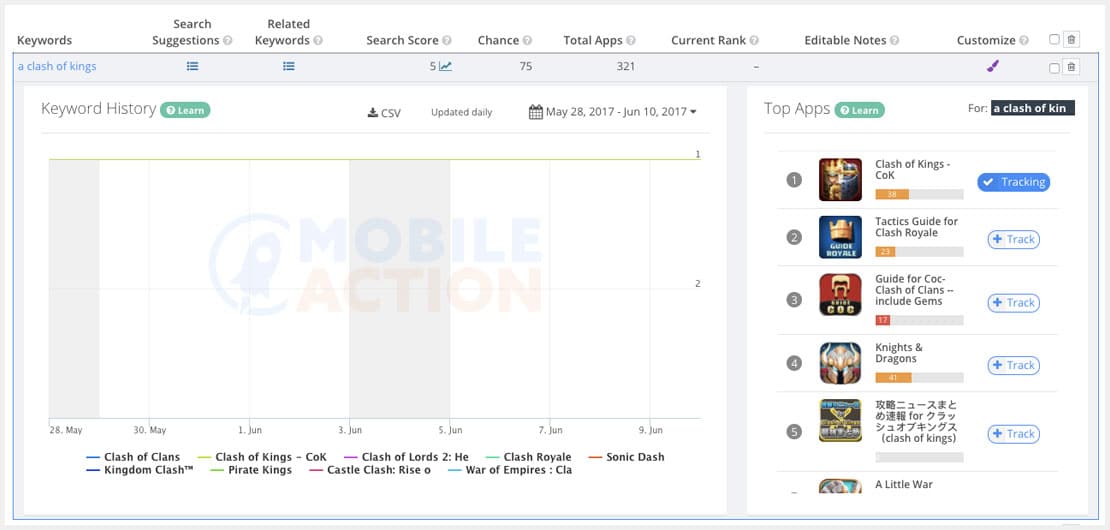This screenshot has height=530, width=1110.
Task: Click the Tactics Guide for Clash Royale app icon
Action: (x=840, y=237)
